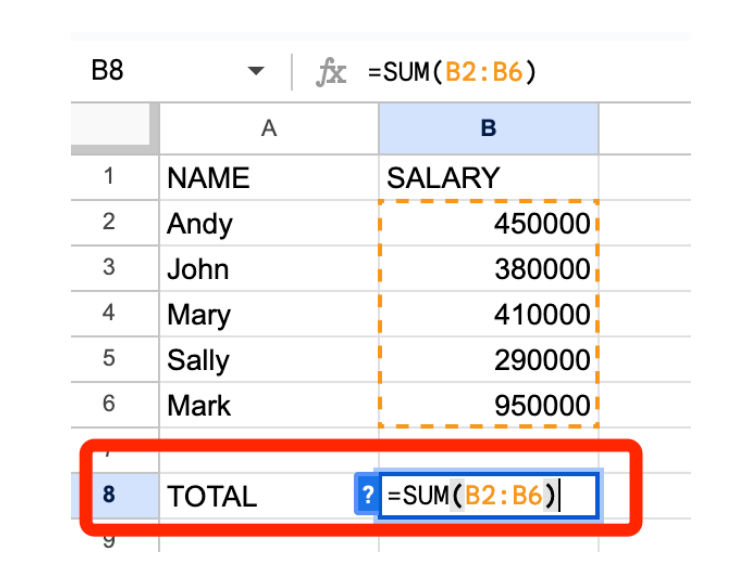Select the cell containing Andy
This screenshot has width=746, height=582.
(x=268, y=223)
